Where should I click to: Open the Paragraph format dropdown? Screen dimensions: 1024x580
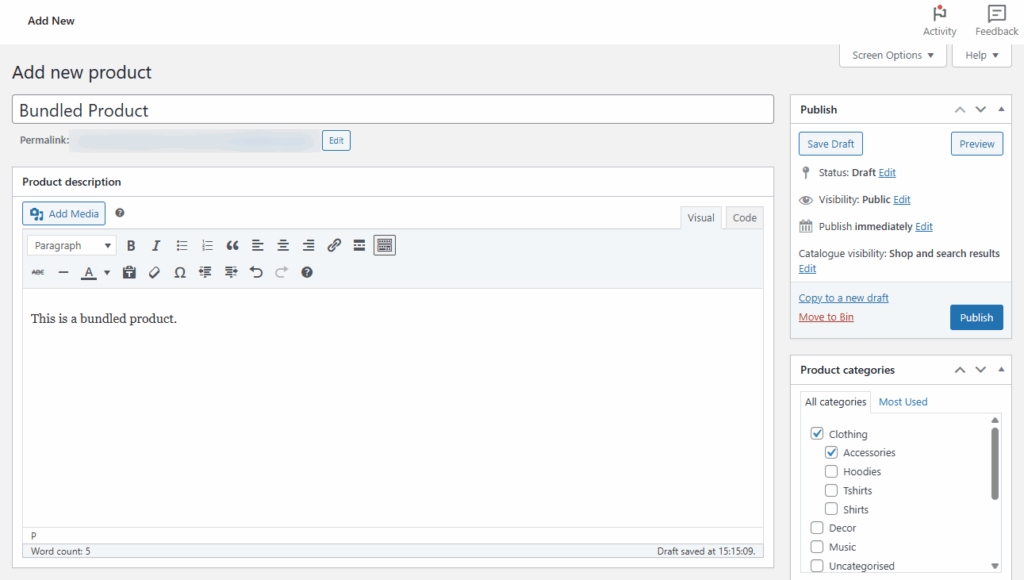click(x=72, y=245)
